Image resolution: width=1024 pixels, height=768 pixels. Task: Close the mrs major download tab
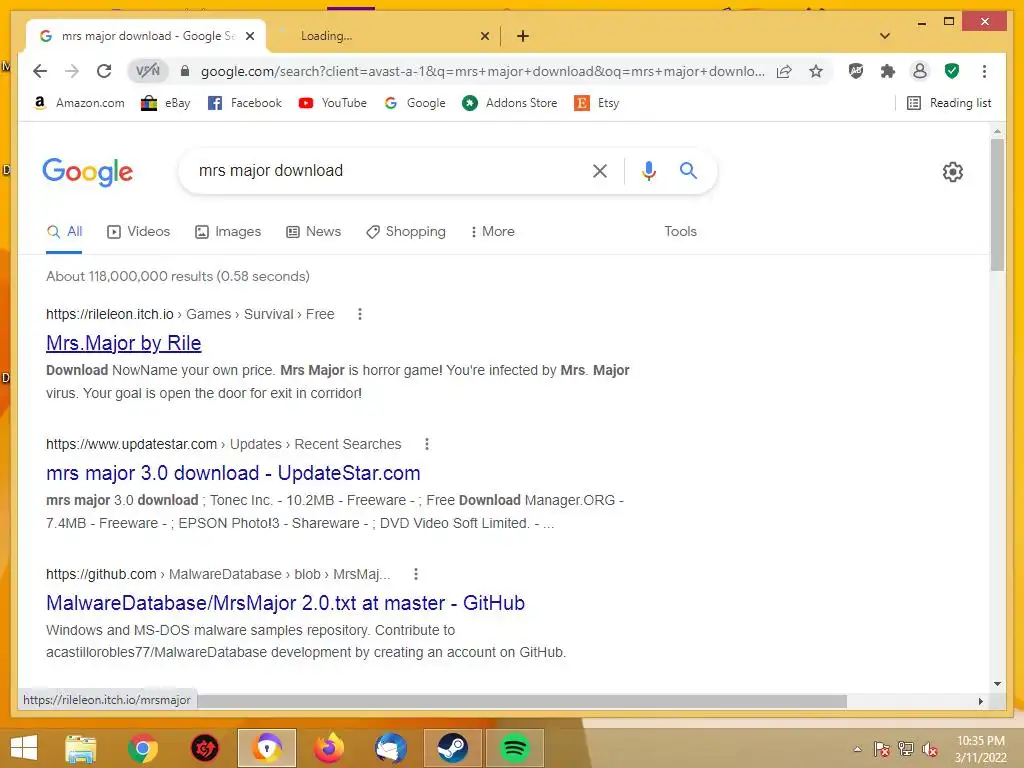(249, 36)
